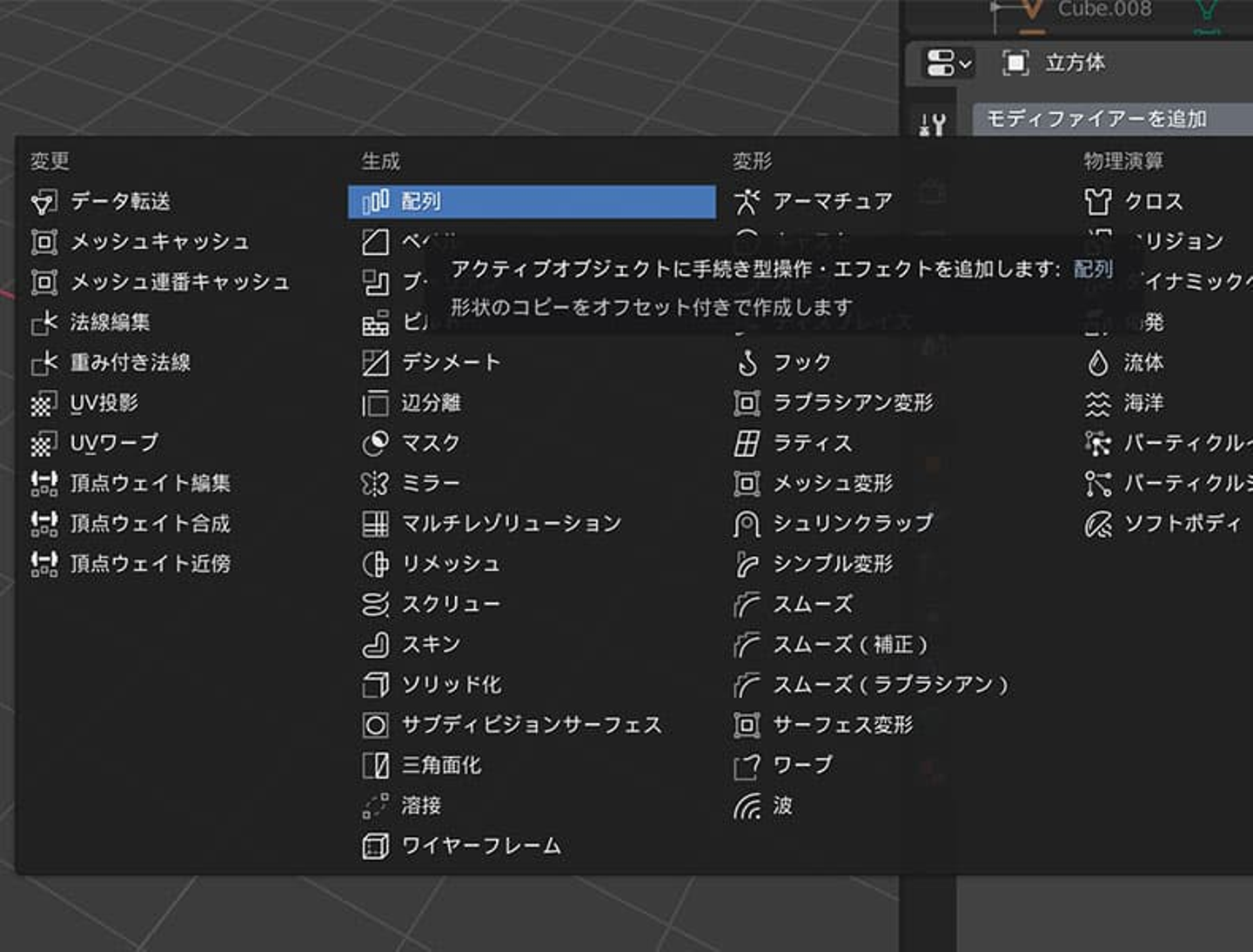
Task: Click the ミラー modifier icon
Action: click(375, 483)
